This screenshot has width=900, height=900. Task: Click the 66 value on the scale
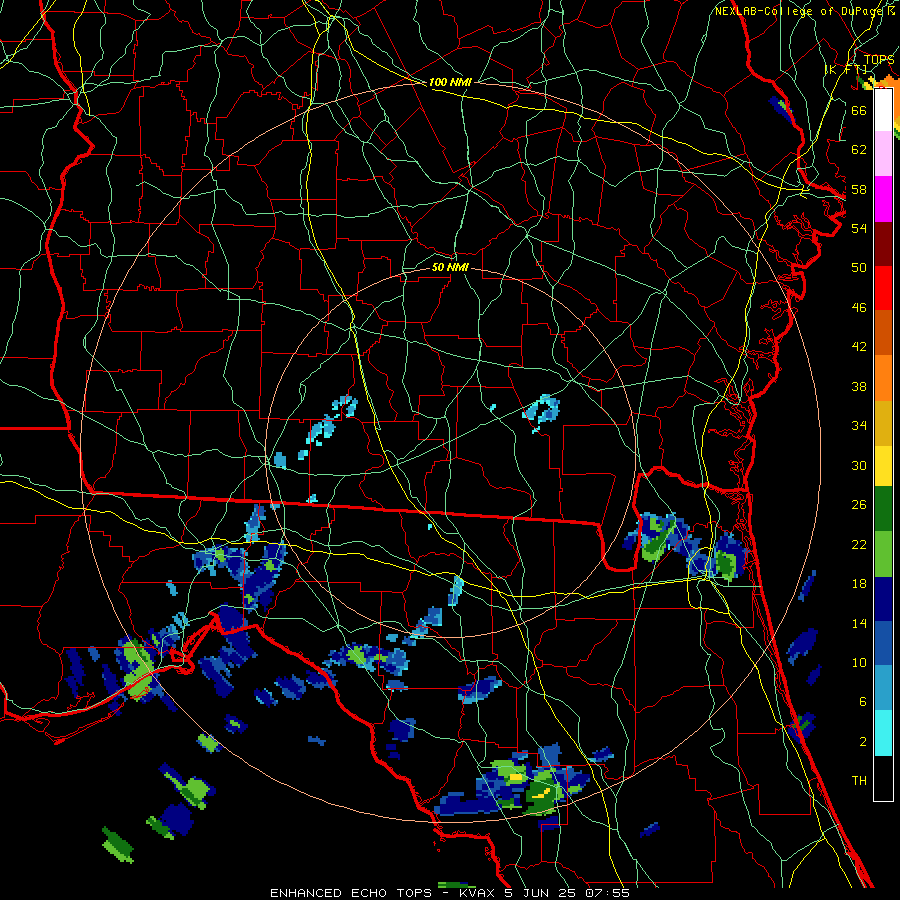pyautogui.click(x=859, y=110)
